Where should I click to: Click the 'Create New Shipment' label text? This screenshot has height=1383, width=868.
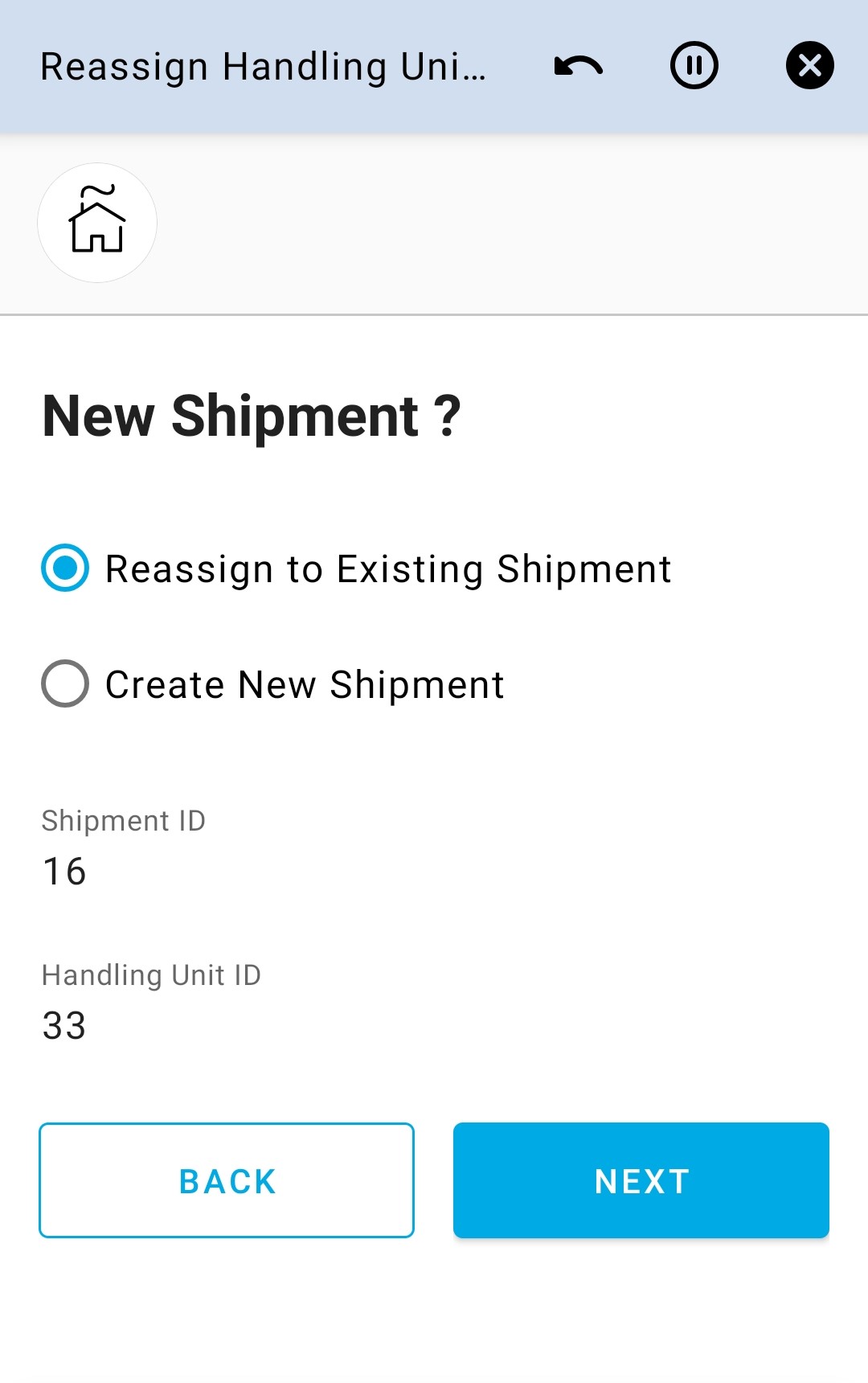coord(305,685)
